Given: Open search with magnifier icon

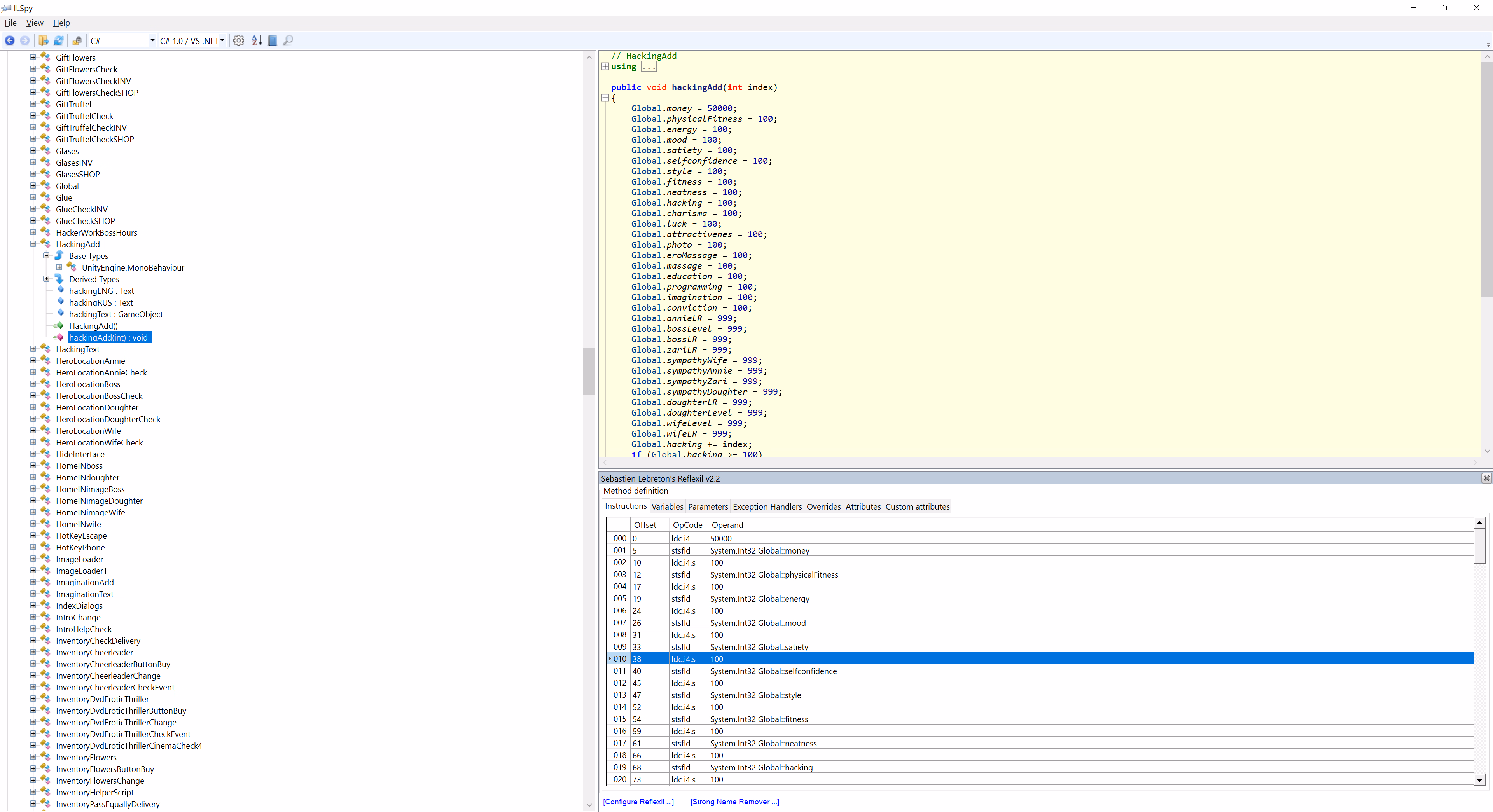Looking at the screenshot, I should click(288, 40).
